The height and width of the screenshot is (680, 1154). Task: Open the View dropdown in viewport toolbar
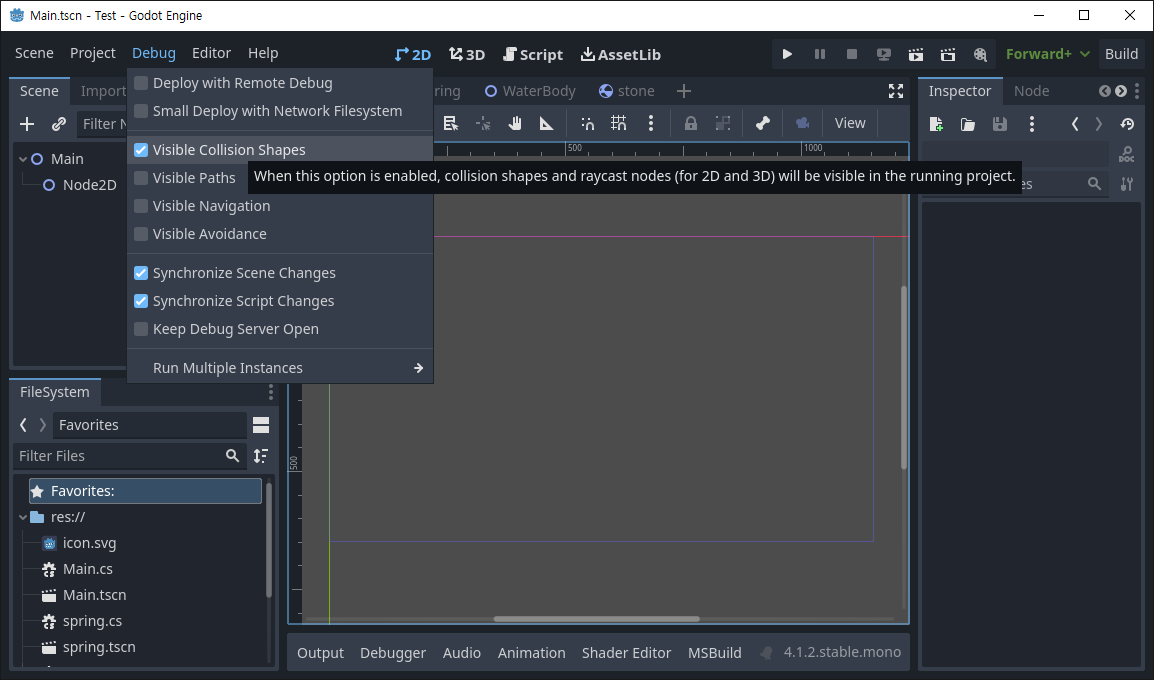point(850,123)
